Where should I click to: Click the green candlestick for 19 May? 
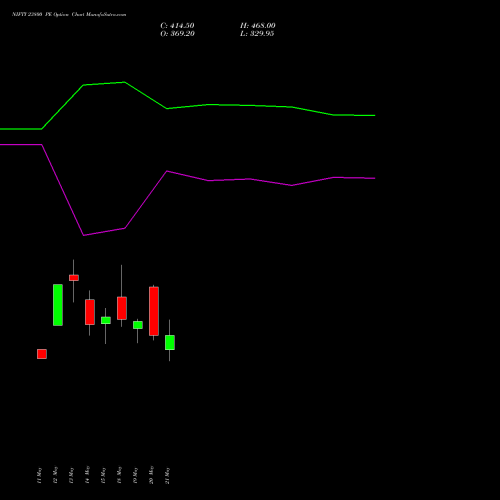pos(138,325)
